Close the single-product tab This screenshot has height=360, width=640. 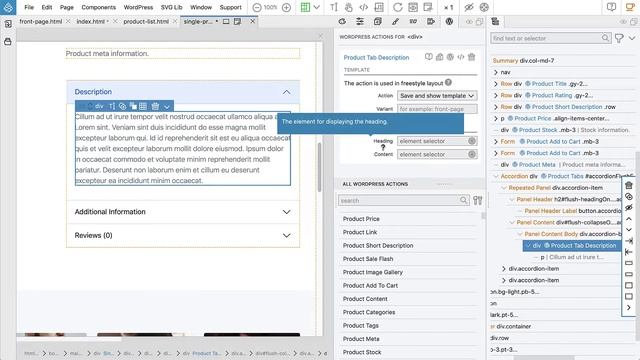pyautogui.click(x=253, y=21)
